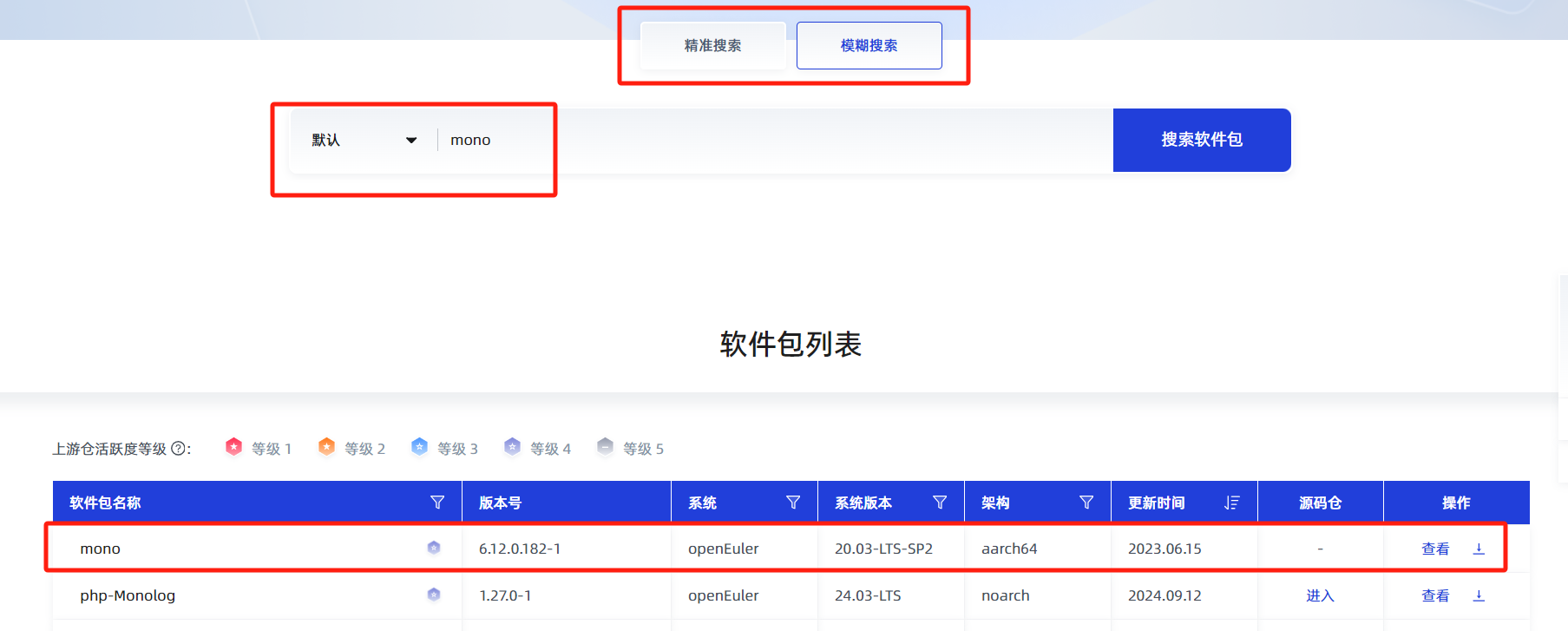Click the php-Monolog row activity level badge

[434, 595]
